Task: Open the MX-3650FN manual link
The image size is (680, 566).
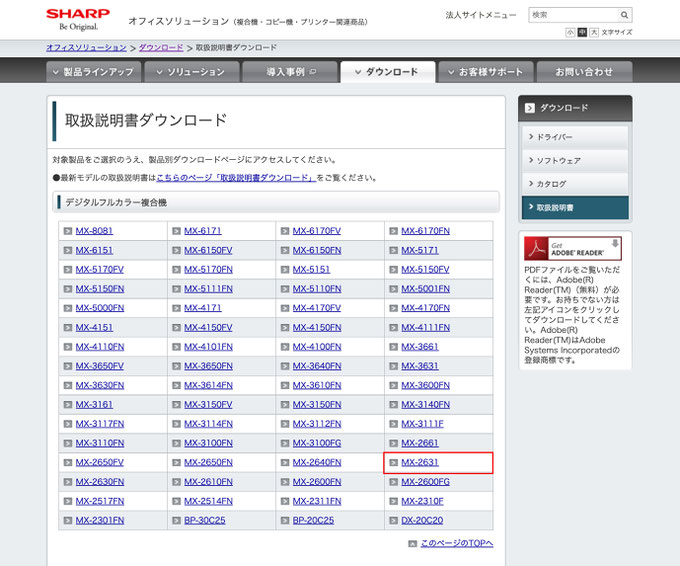Action: coord(208,366)
